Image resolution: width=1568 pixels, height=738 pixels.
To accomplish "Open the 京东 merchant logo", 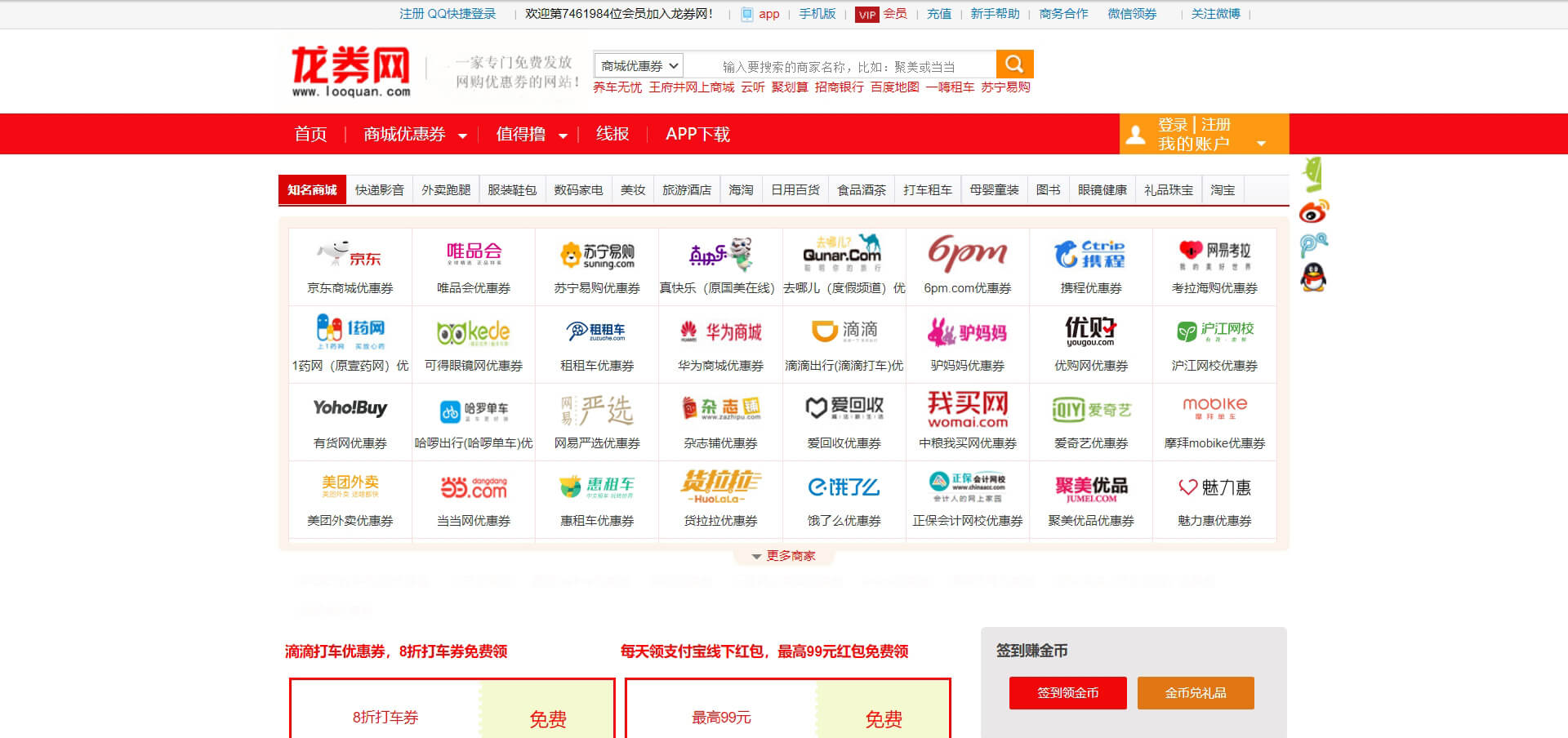I will pyautogui.click(x=350, y=254).
